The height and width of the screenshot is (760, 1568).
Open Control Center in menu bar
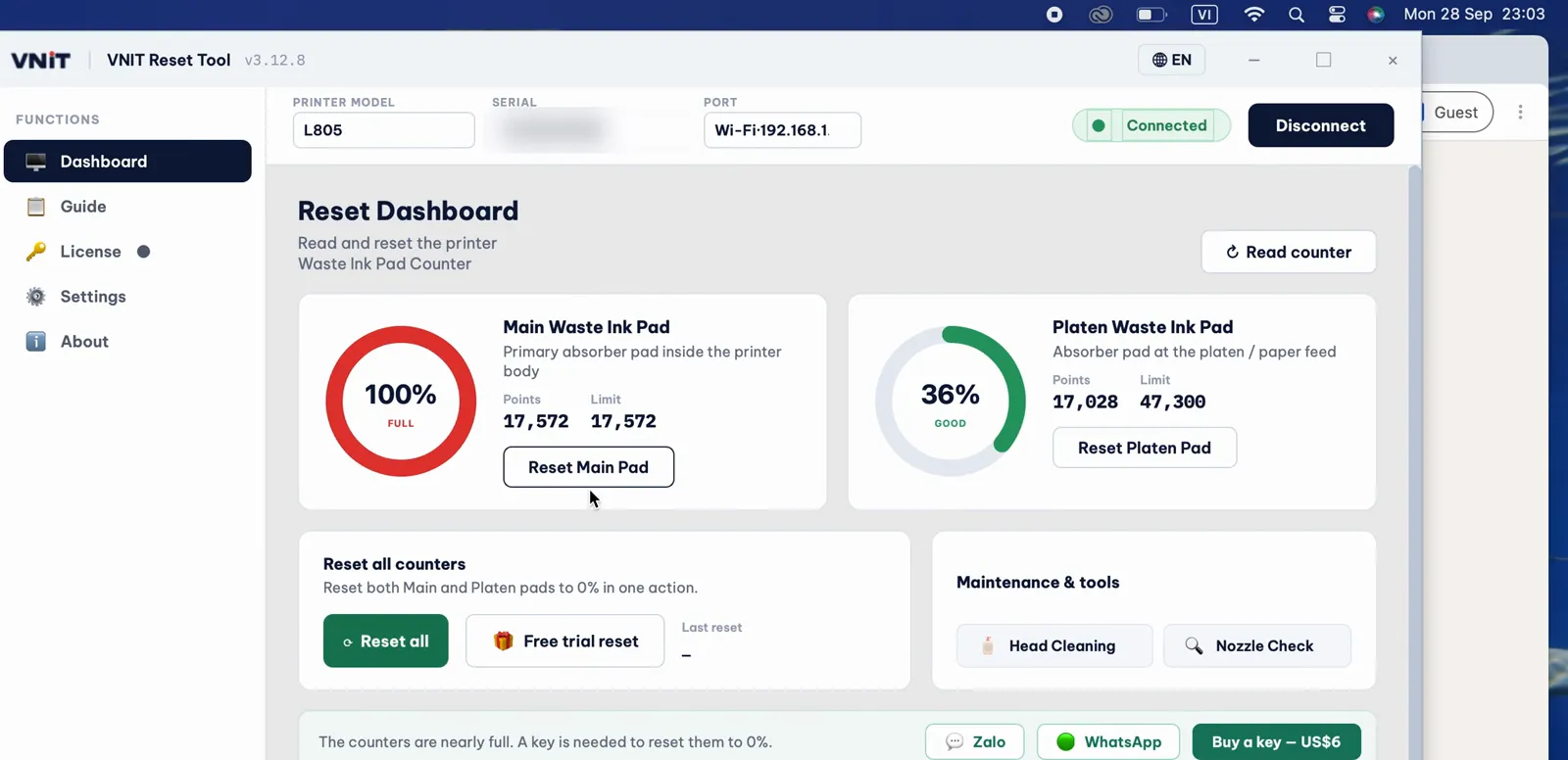[1337, 14]
